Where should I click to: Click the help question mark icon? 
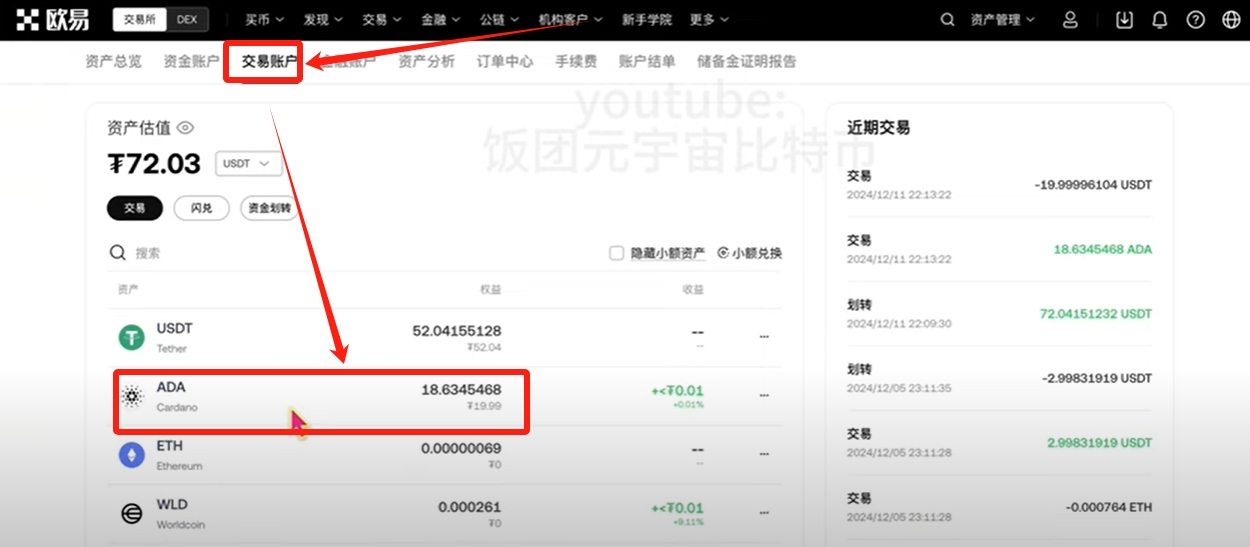tap(1195, 20)
